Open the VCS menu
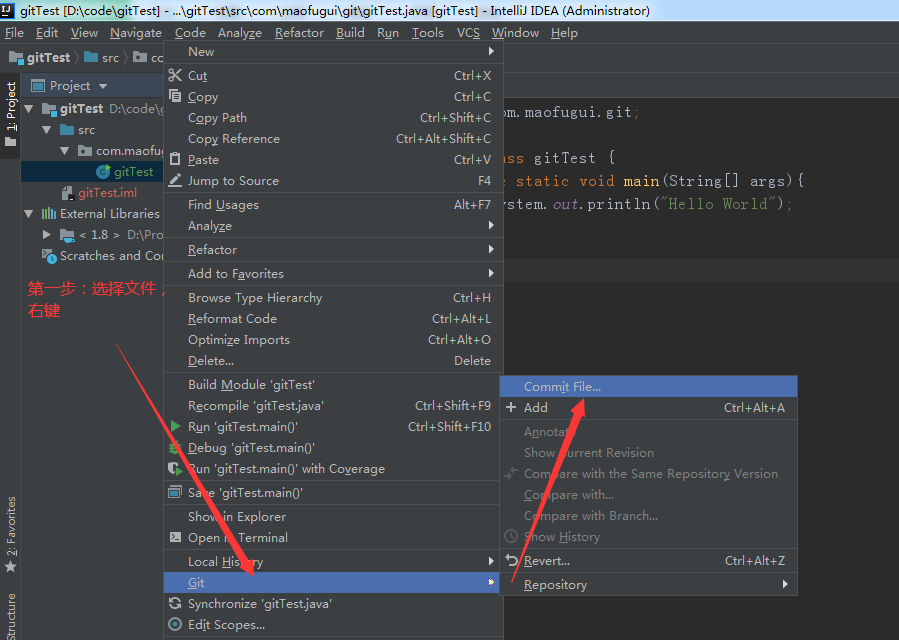The height and width of the screenshot is (640, 899). (x=468, y=33)
